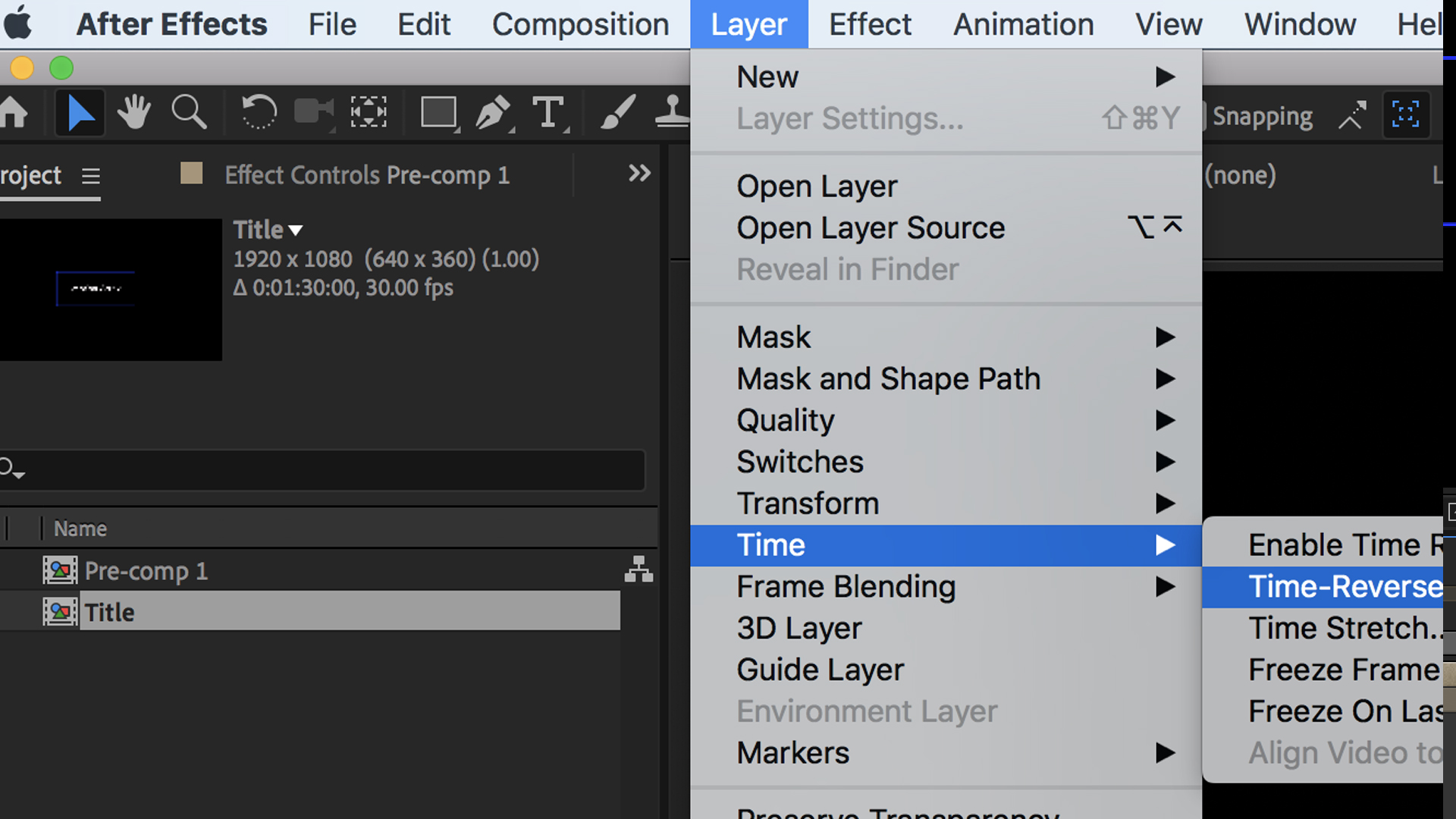This screenshot has width=1456, height=819.
Task: Open the Project panel hamburger menu
Action: 90,176
